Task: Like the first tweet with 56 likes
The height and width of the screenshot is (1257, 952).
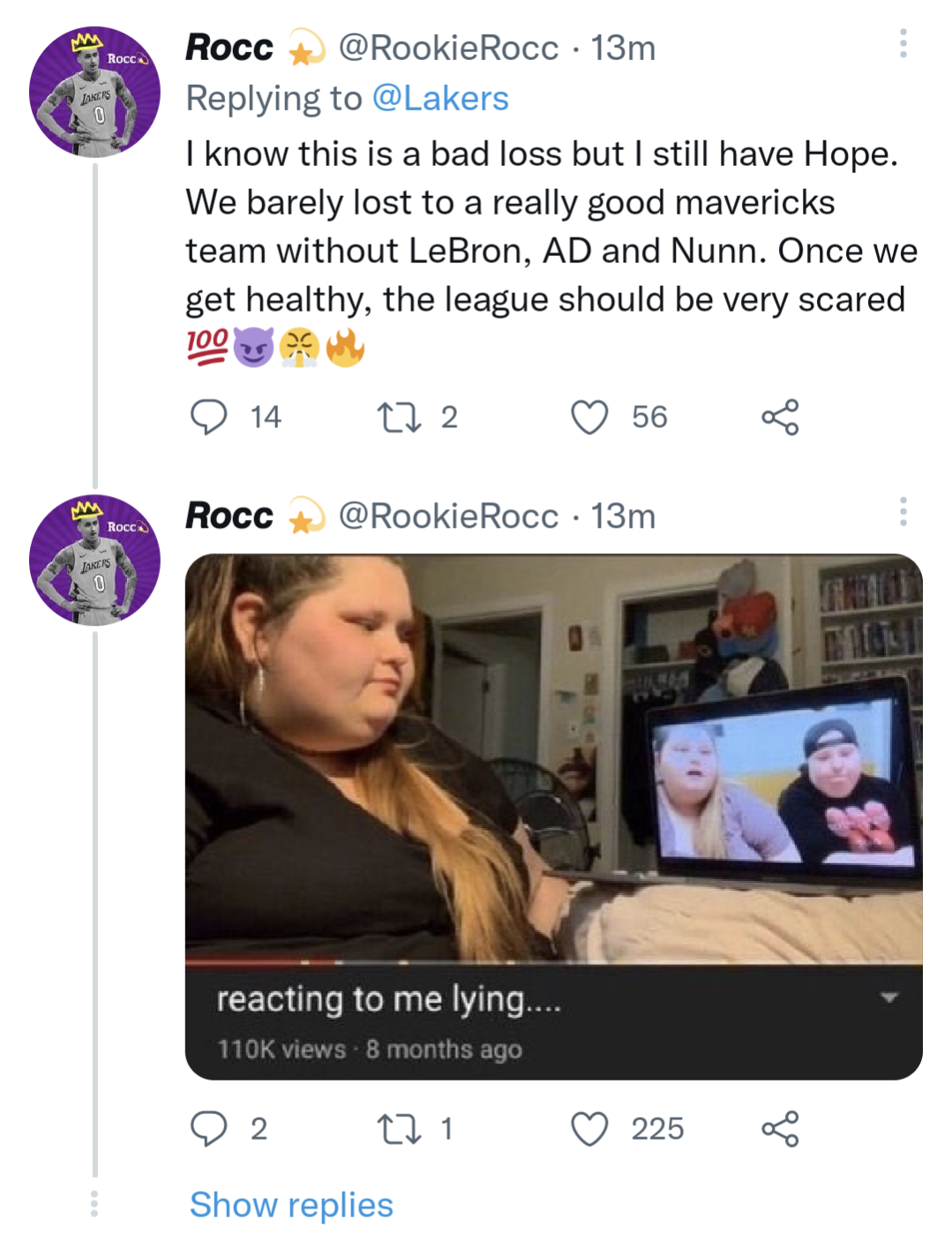Action: 589,418
